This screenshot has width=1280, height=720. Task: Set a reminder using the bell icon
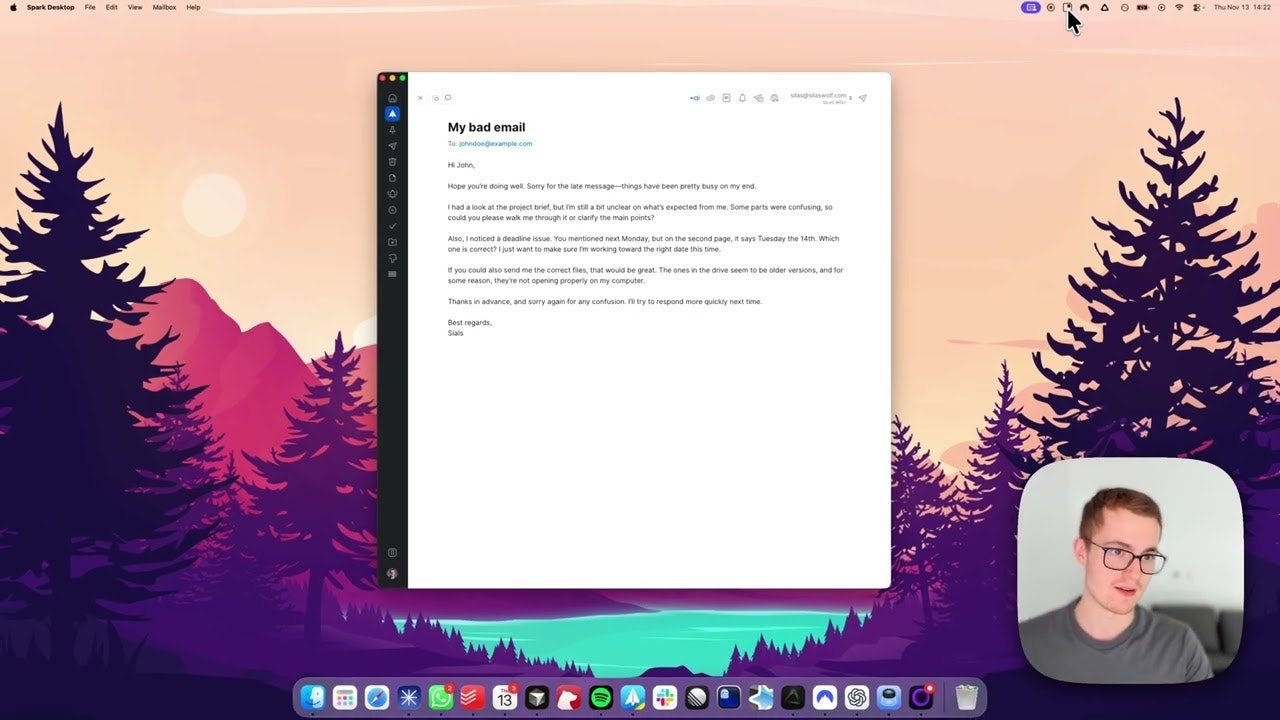click(x=742, y=98)
